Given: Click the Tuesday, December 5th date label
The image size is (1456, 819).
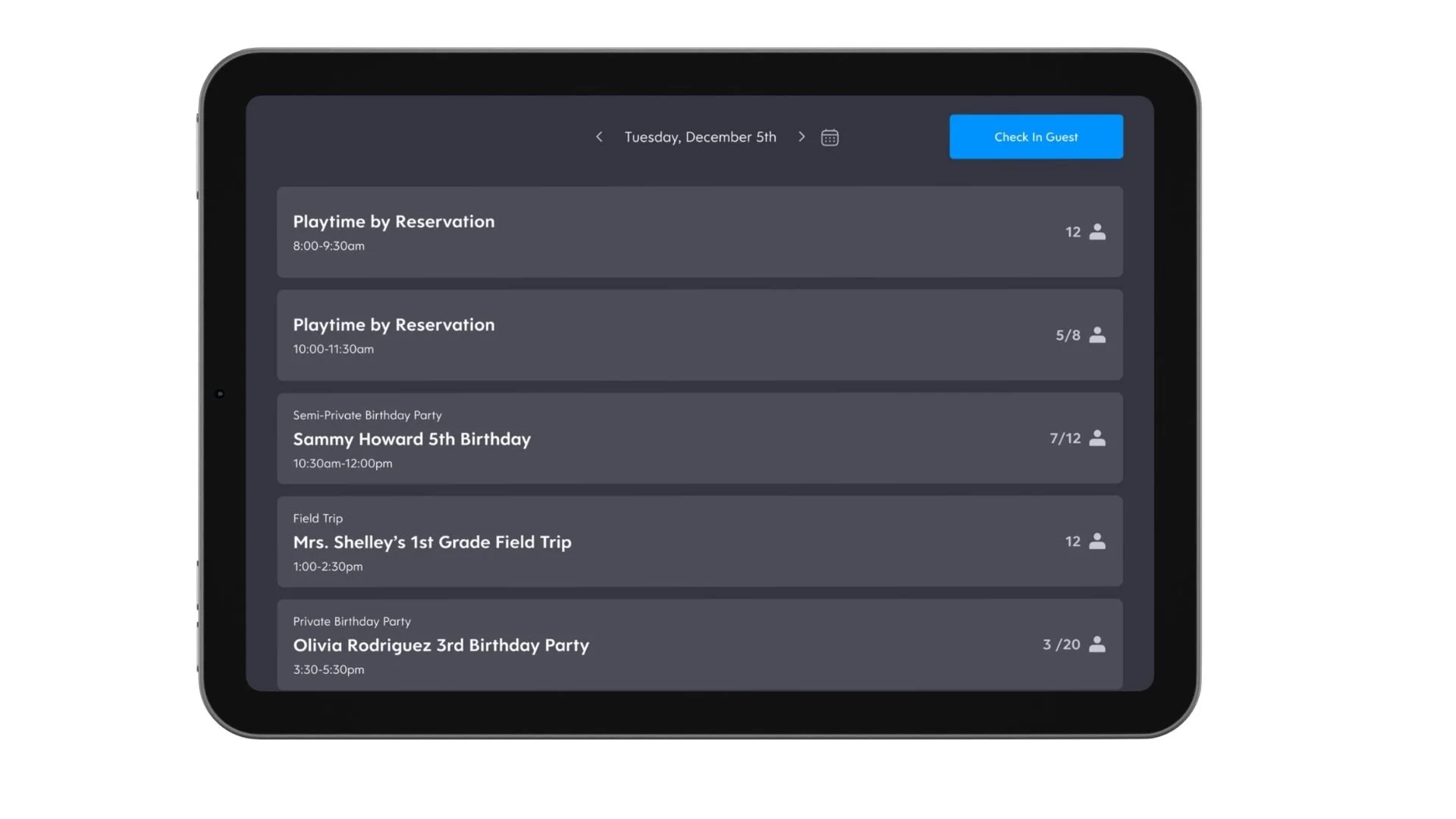Looking at the screenshot, I should [700, 137].
